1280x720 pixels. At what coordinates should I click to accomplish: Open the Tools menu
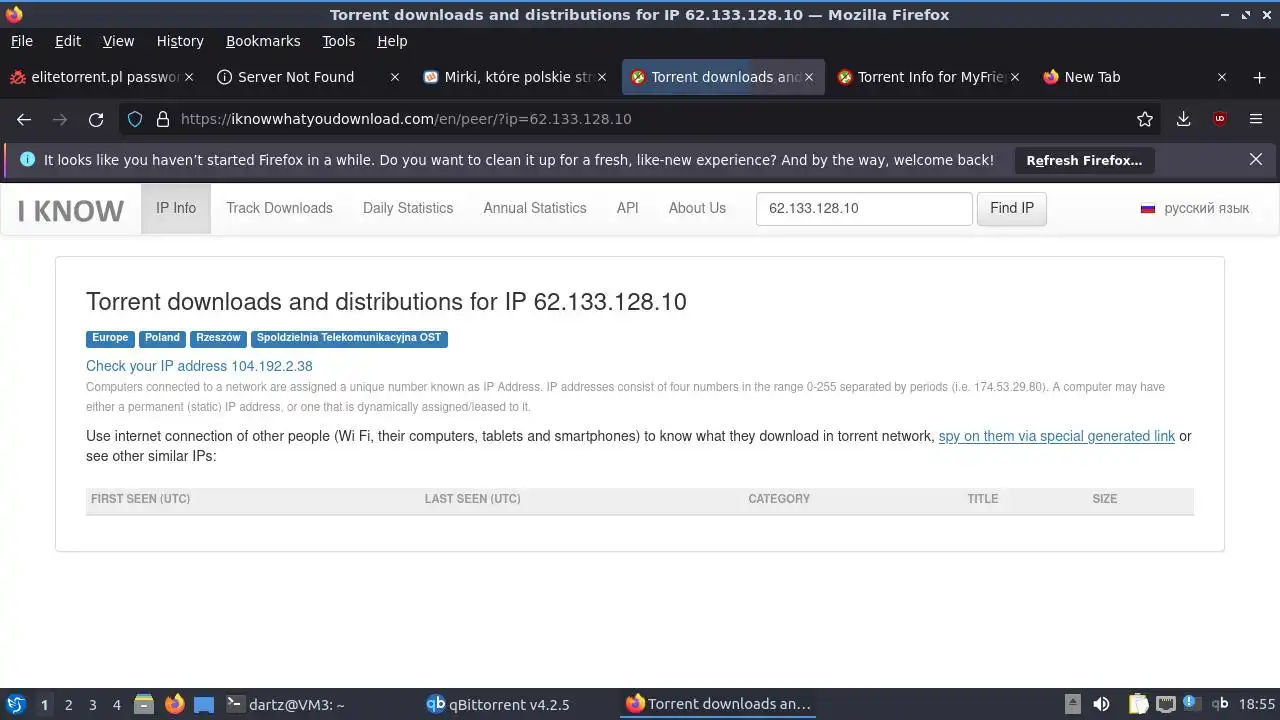click(x=339, y=41)
